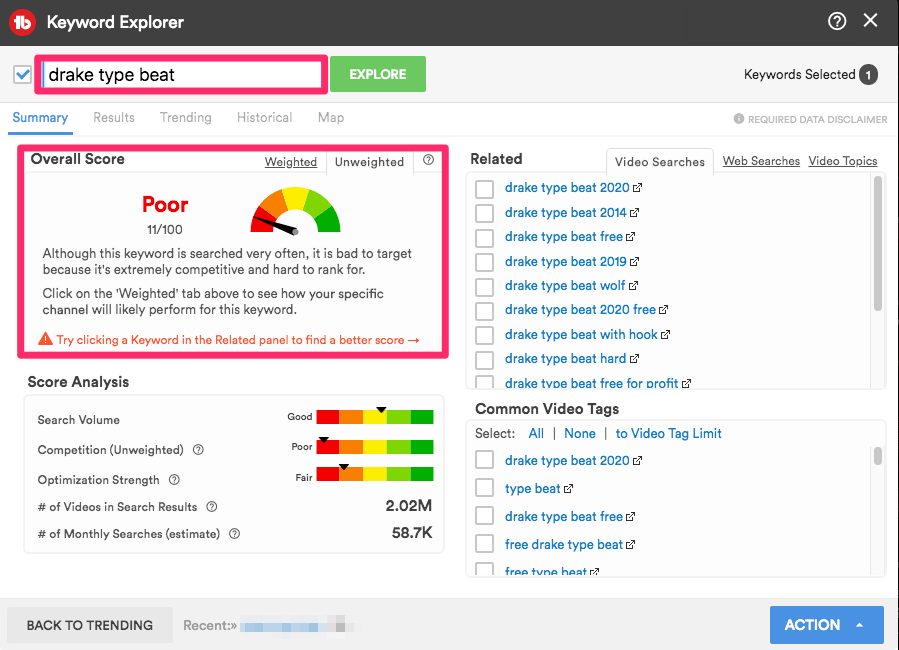The image size is (899, 650).
Task: Switch to the Trending tab
Action: coord(185,117)
